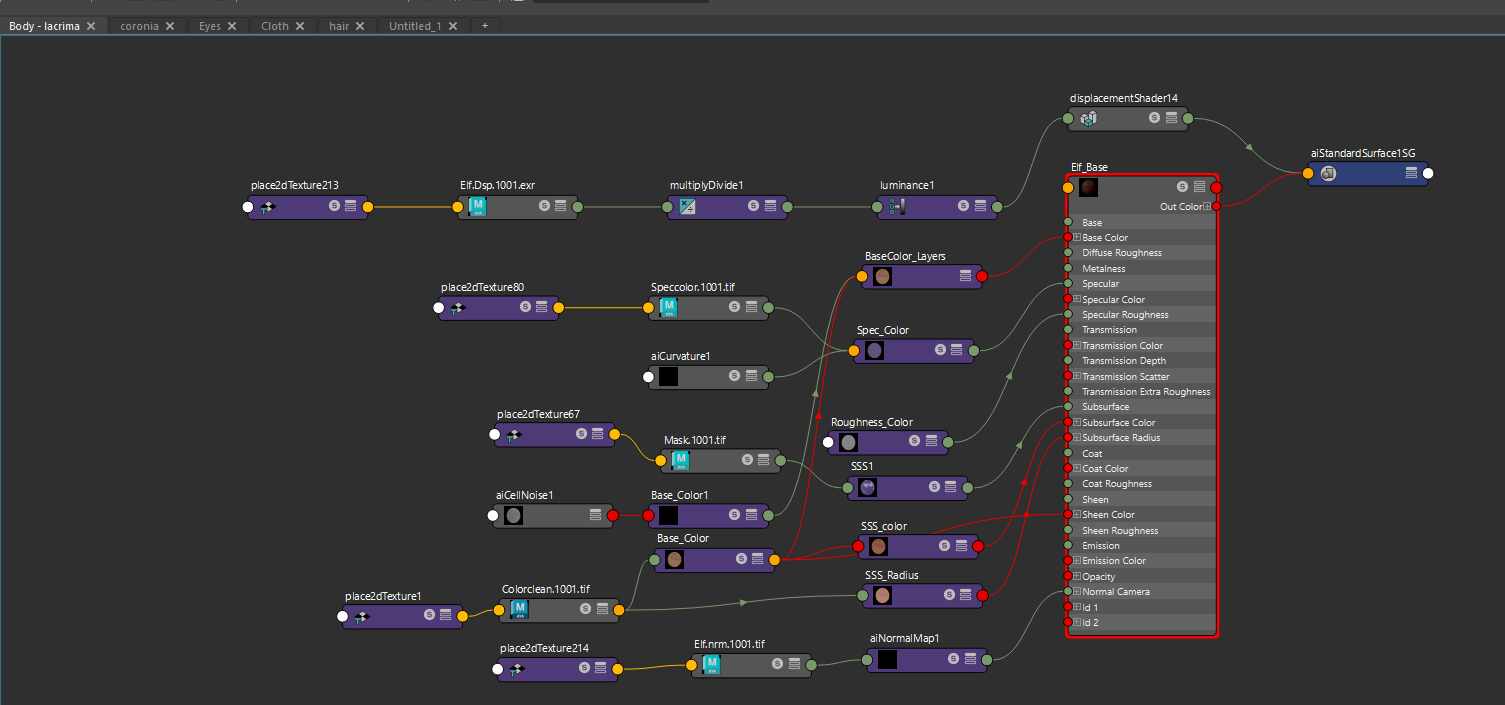
Task: Switch to the hair tab
Action: click(338, 26)
